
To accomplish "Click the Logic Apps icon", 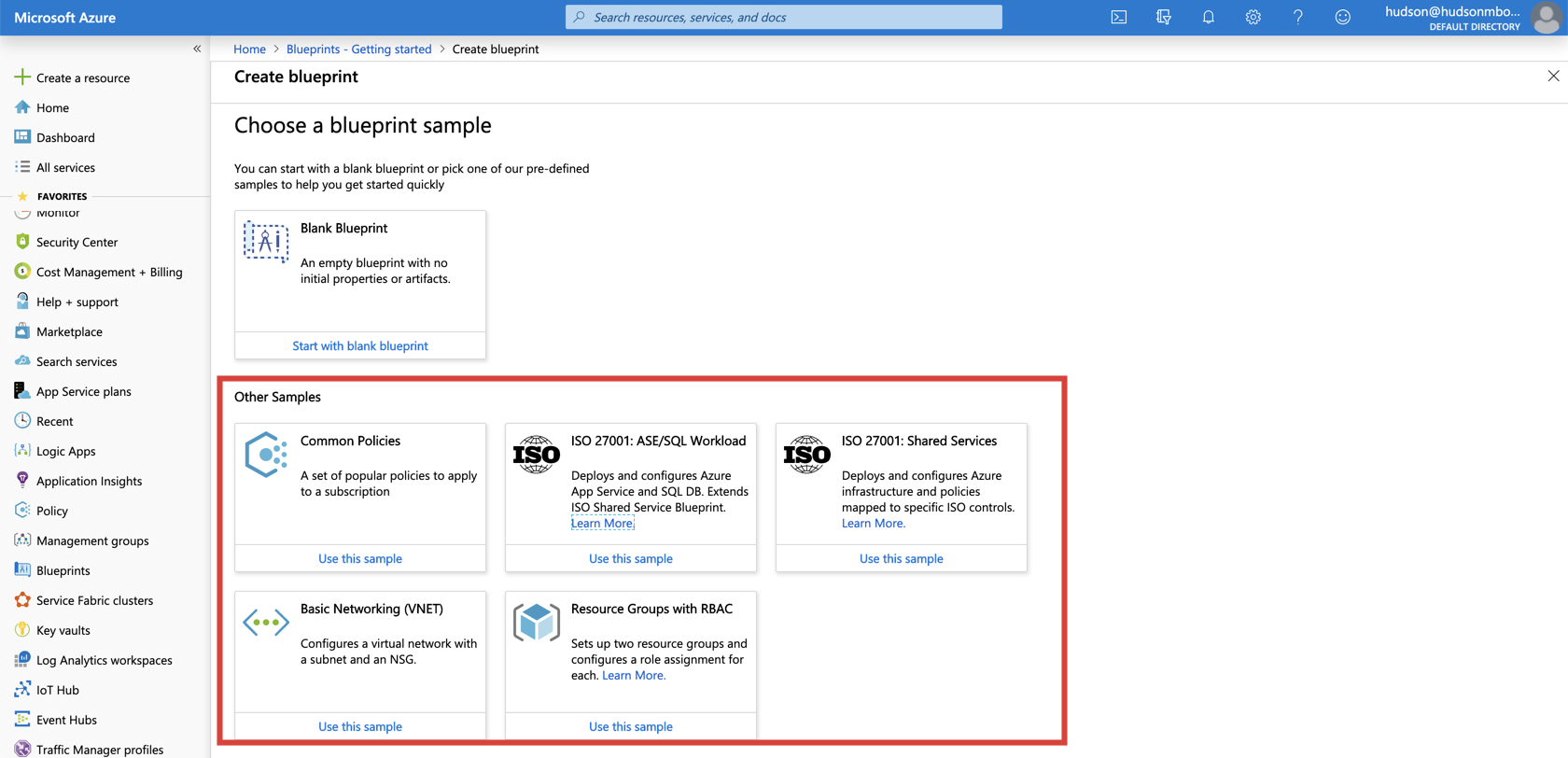I will [x=22, y=451].
